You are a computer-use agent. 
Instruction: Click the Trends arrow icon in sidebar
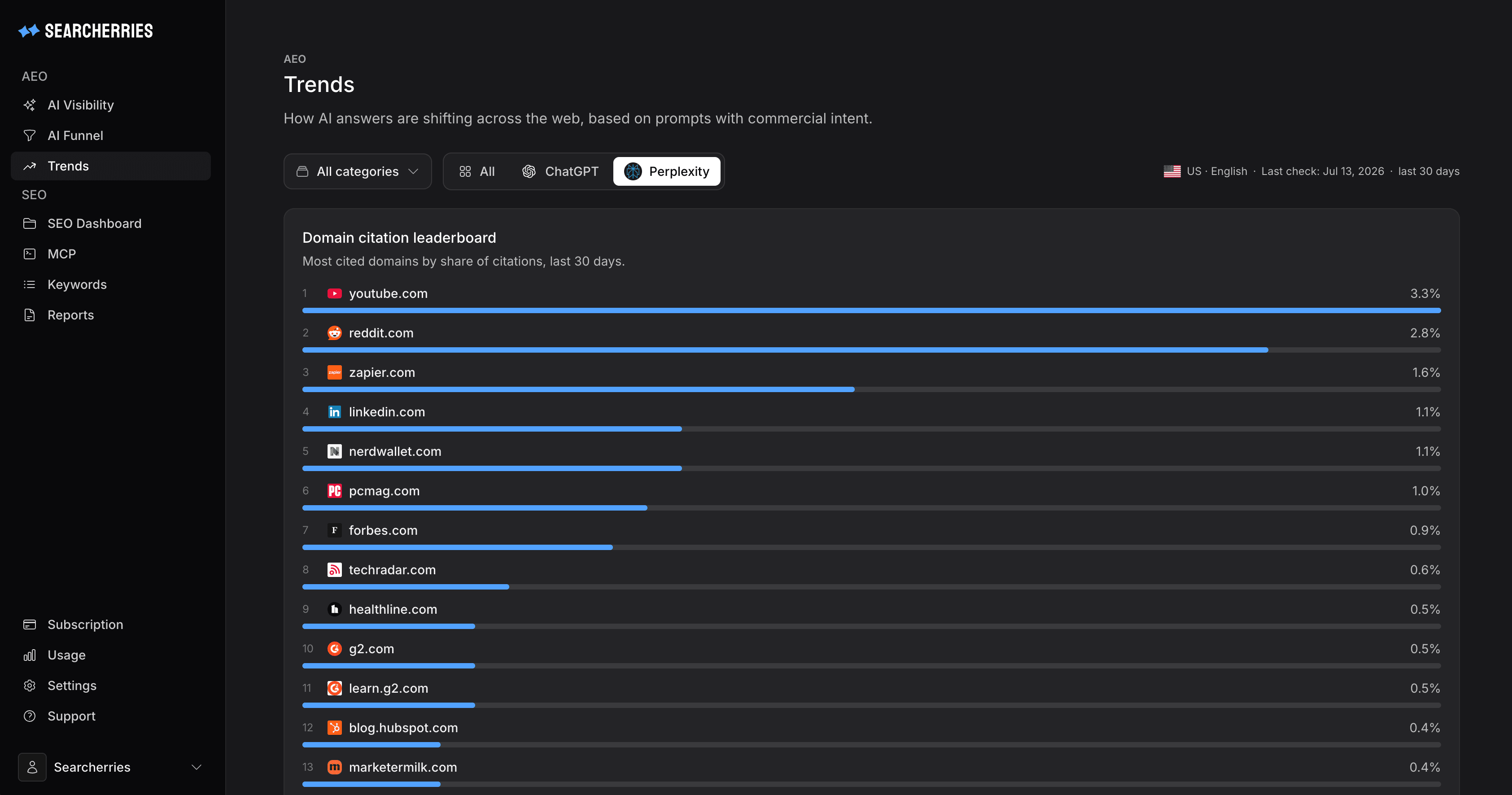click(x=29, y=166)
